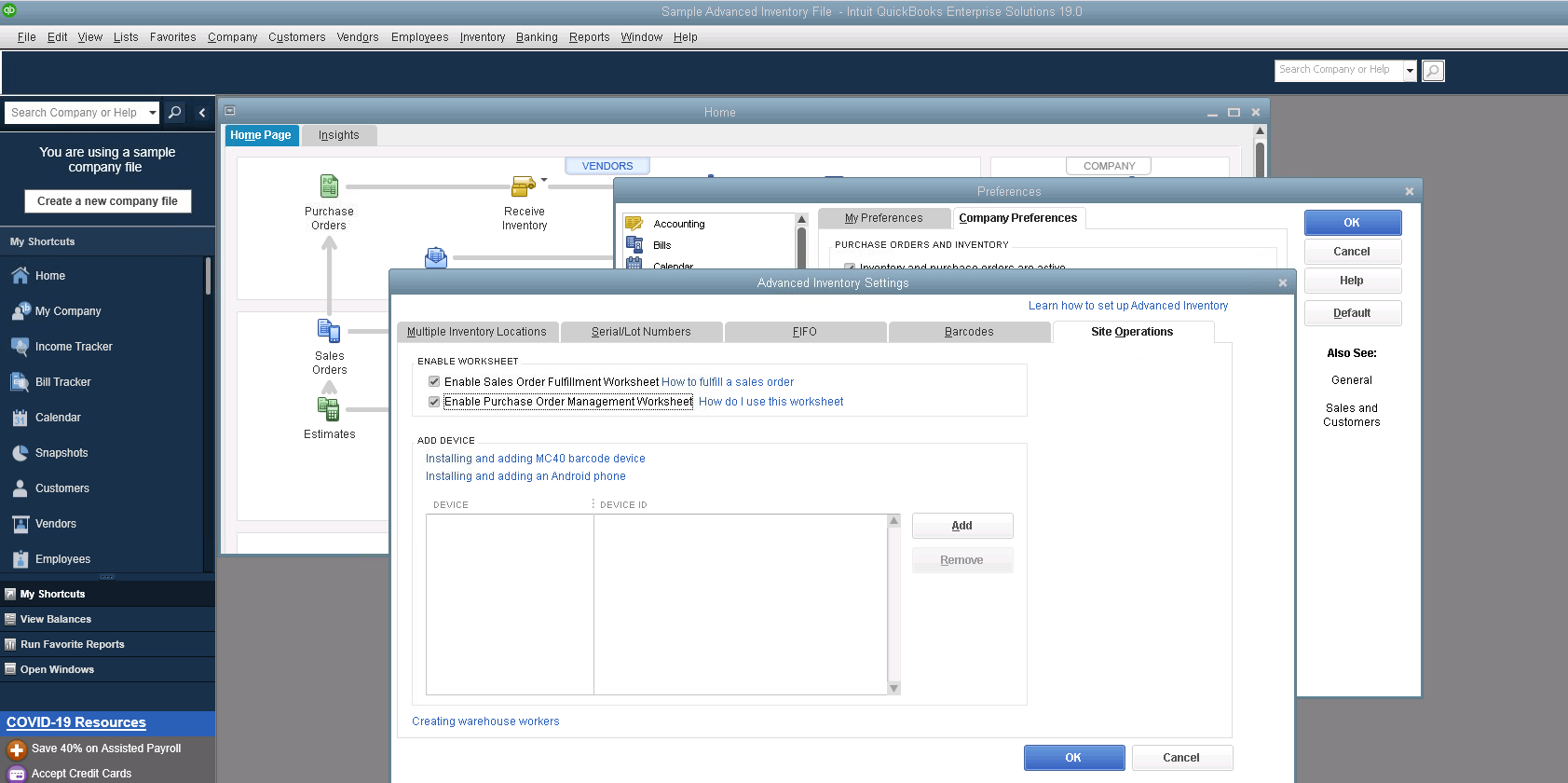Viewport: 1568px width, 783px height.
Task: Click the Snapshots pie chart icon
Action: coord(20,453)
